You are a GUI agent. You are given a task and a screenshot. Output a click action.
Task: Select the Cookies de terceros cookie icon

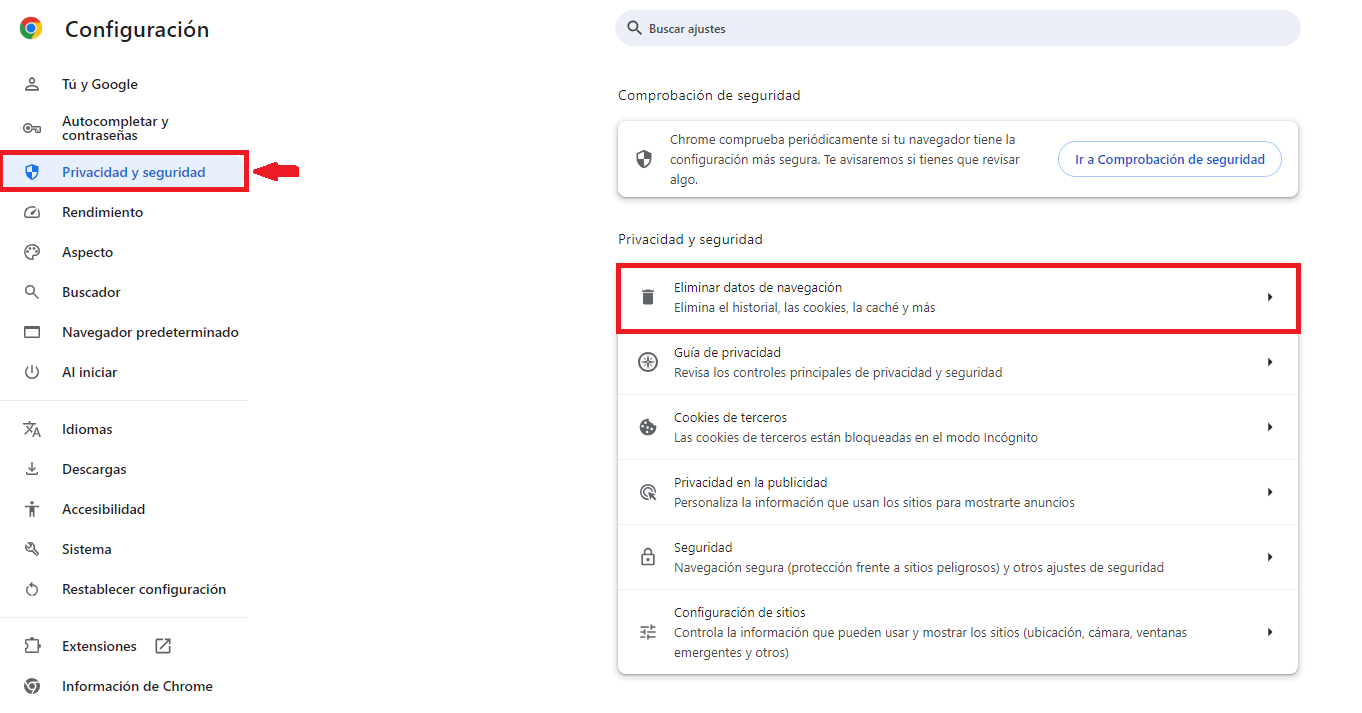[x=647, y=426]
